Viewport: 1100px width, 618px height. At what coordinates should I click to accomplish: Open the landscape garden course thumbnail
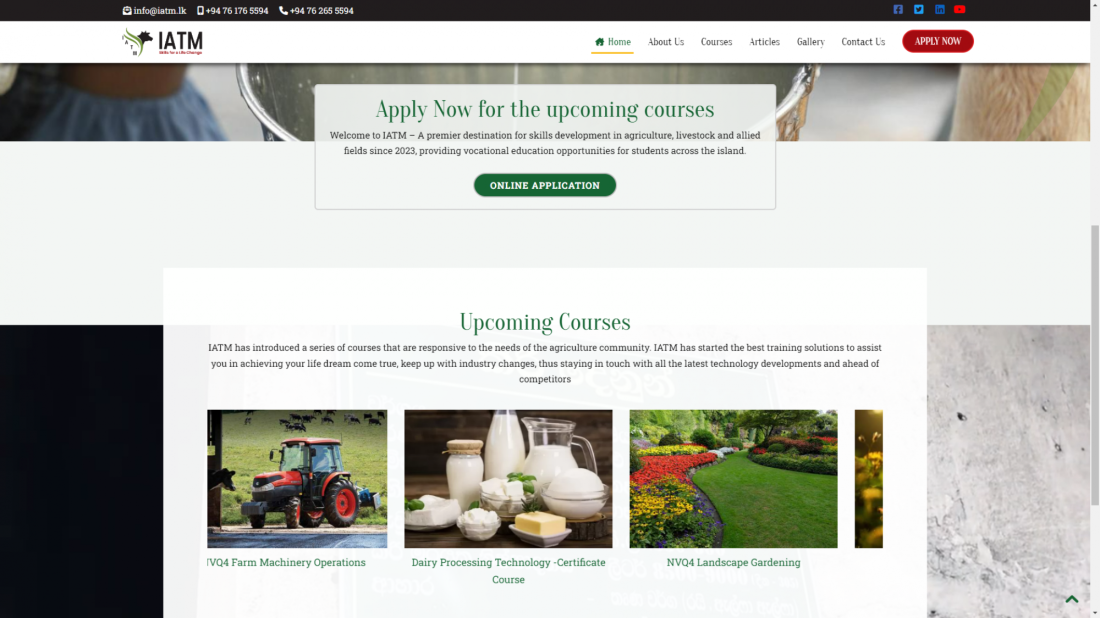coord(733,479)
